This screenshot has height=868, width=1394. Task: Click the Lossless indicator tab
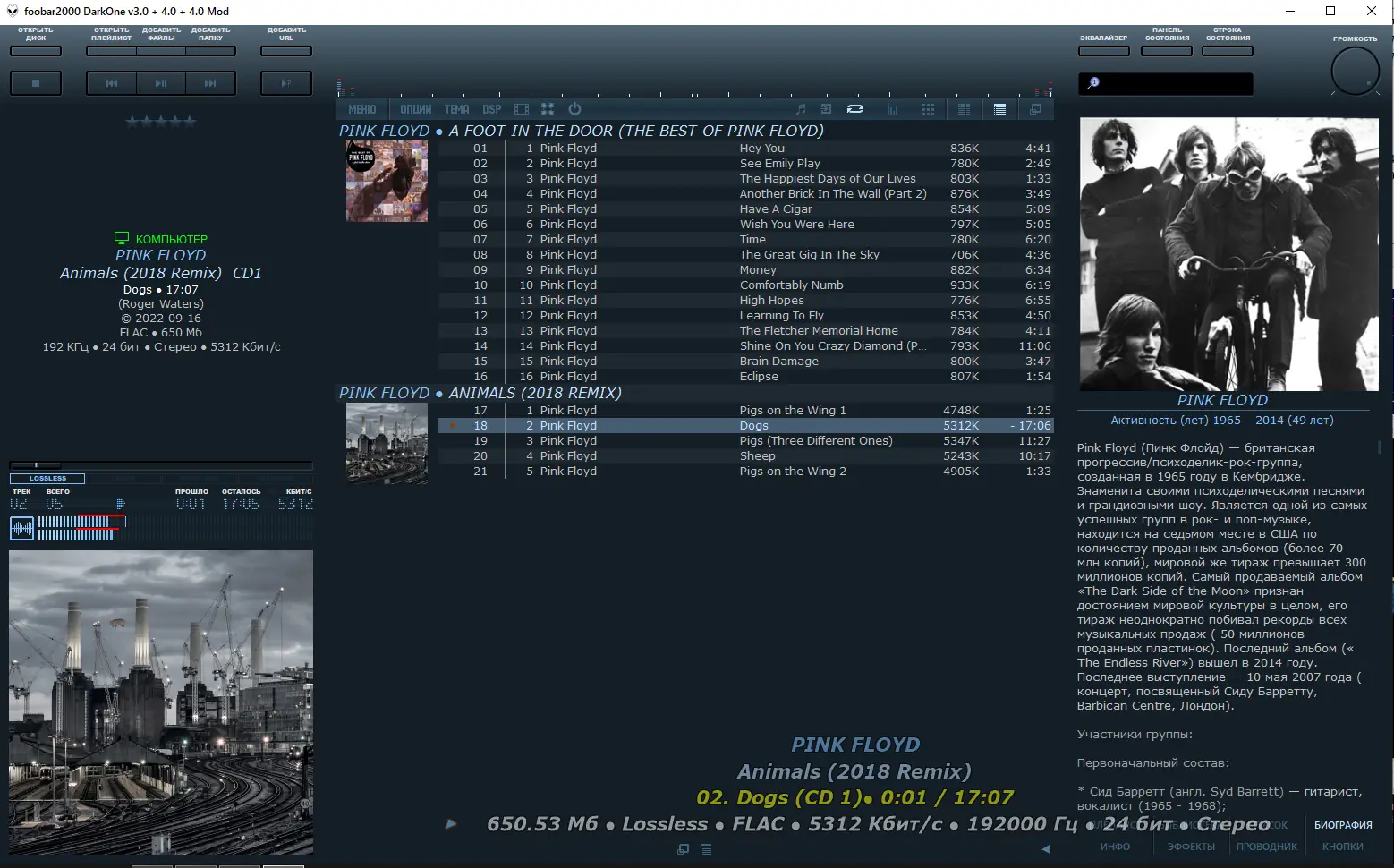pyautogui.click(x=47, y=479)
